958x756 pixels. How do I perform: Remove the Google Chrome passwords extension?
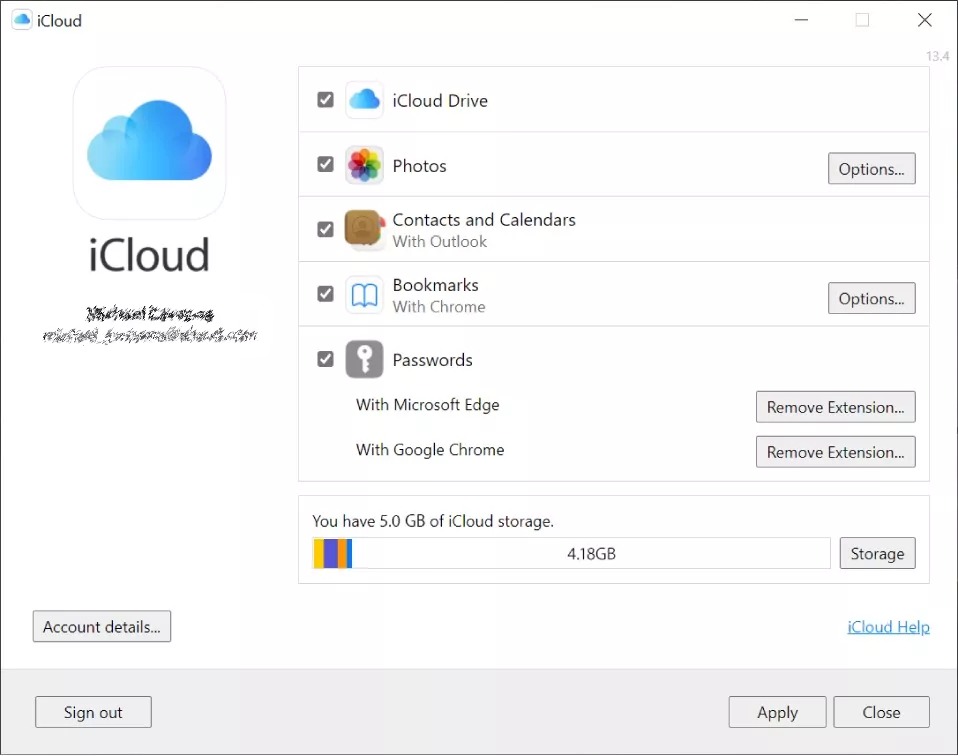(x=835, y=452)
